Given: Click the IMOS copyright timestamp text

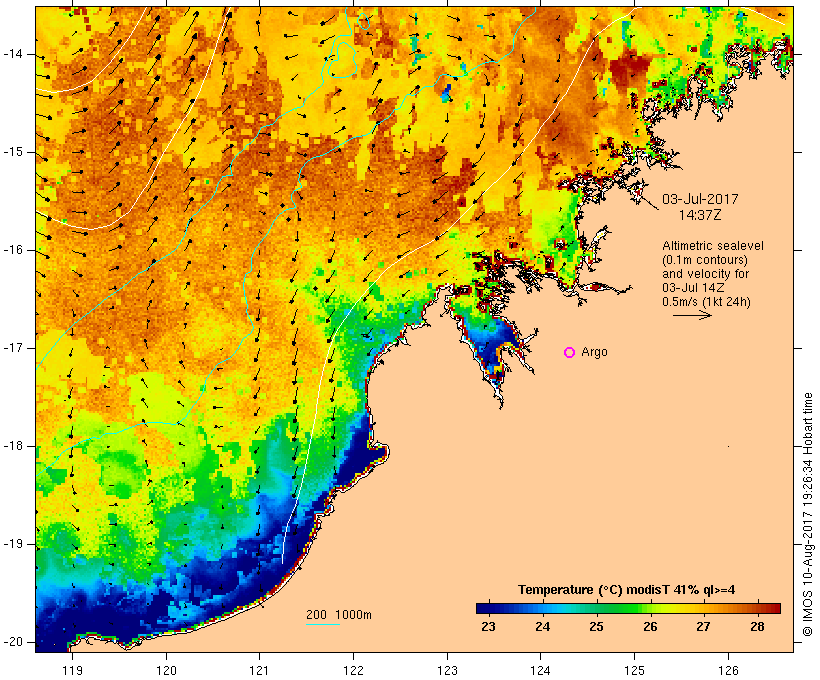Looking at the screenshot, I should [x=808, y=515].
